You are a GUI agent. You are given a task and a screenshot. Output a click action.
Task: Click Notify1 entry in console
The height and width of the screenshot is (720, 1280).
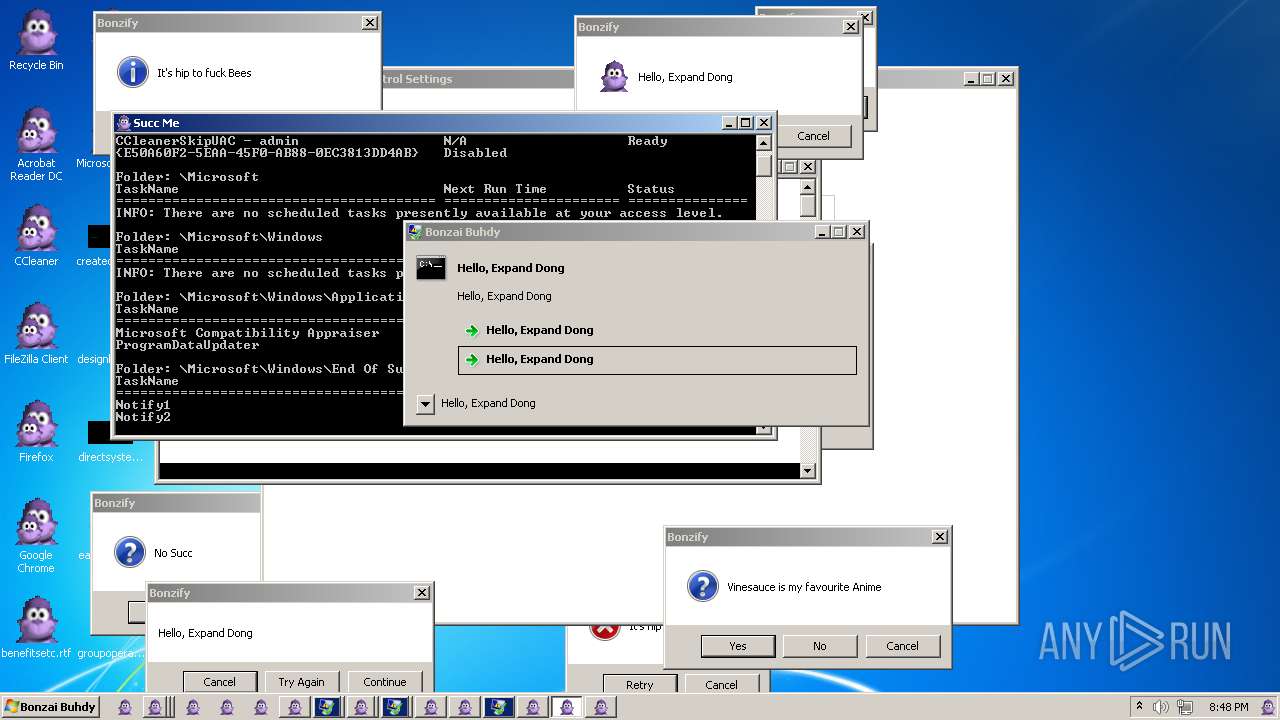[x=143, y=405]
